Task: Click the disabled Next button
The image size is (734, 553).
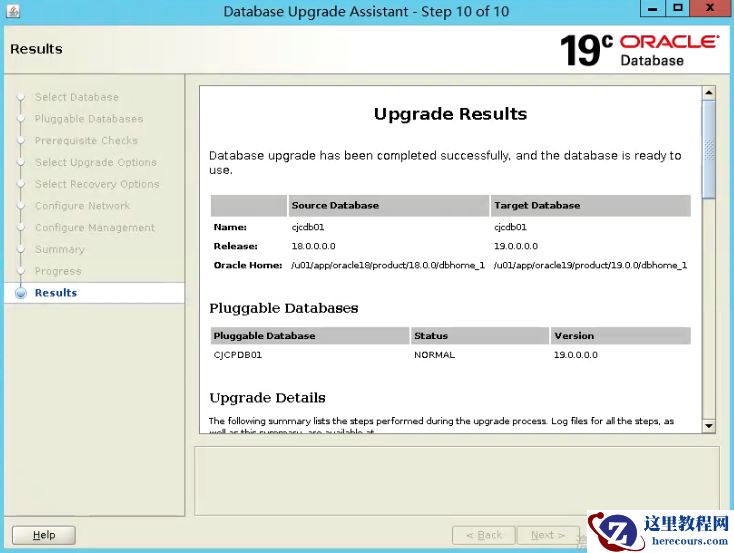Action: click(548, 535)
